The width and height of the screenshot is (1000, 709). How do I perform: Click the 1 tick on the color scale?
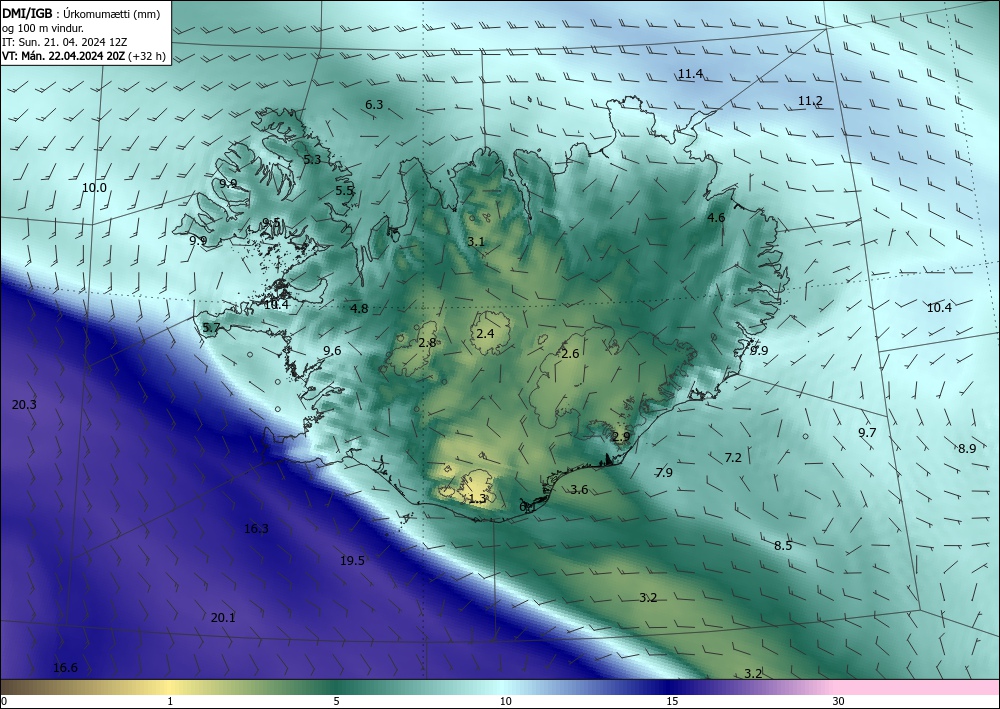[170, 701]
